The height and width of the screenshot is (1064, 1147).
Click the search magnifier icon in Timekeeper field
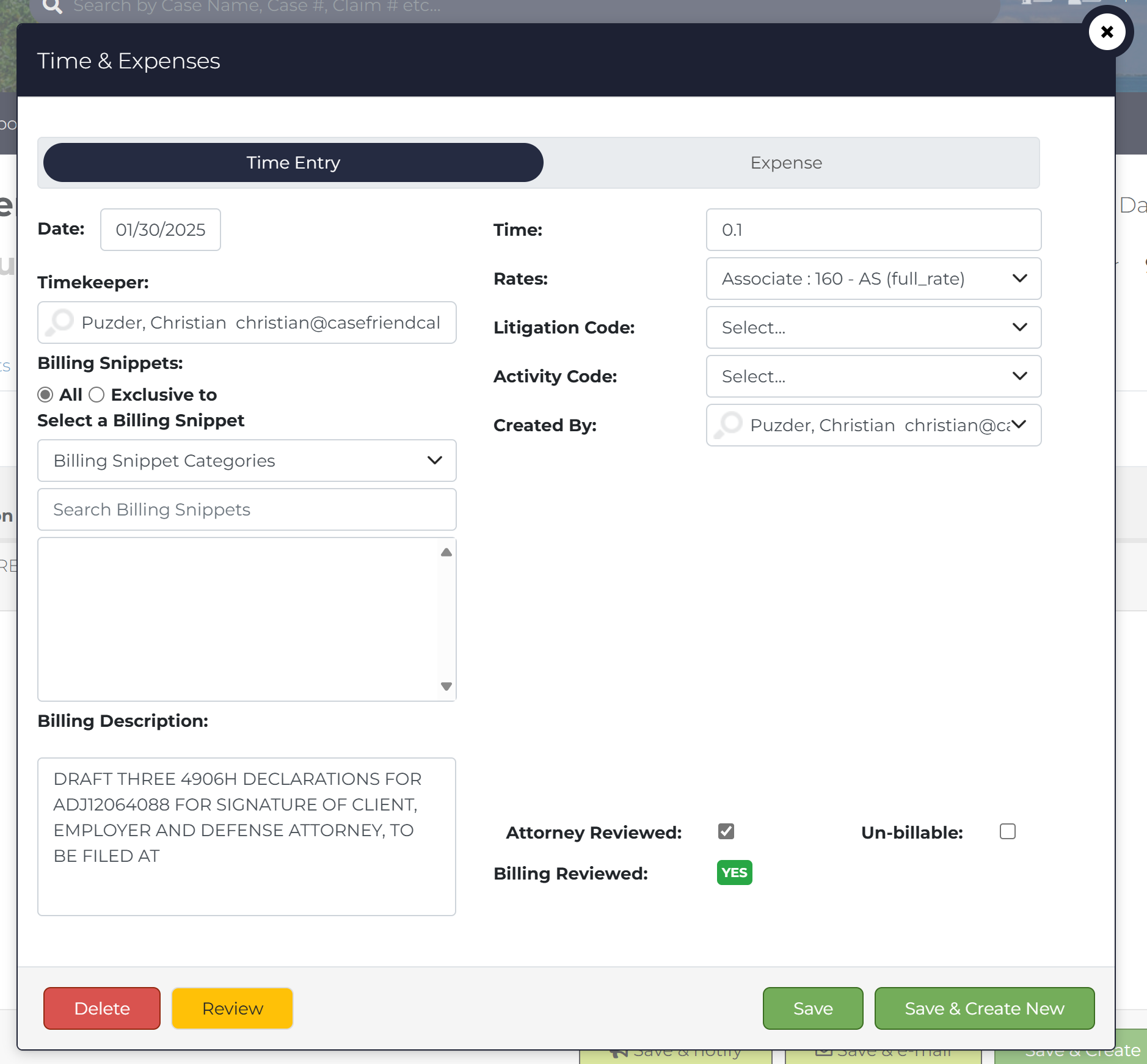click(x=60, y=322)
